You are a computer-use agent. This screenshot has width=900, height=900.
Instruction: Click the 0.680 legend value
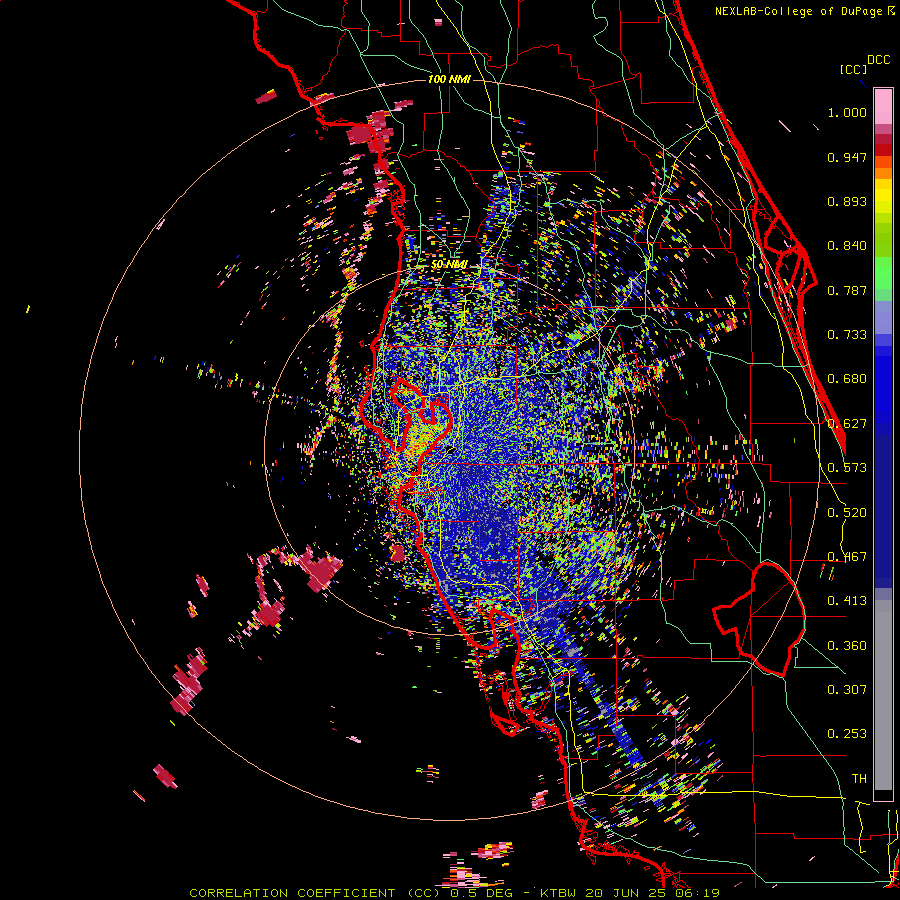[x=847, y=379]
